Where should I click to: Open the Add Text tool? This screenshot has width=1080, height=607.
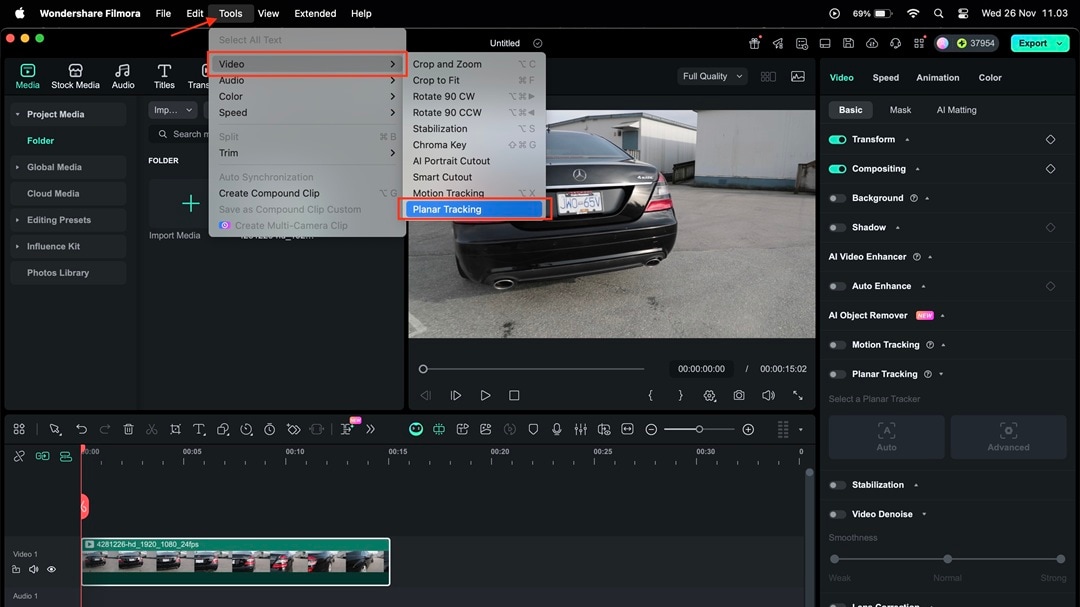(198, 428)
